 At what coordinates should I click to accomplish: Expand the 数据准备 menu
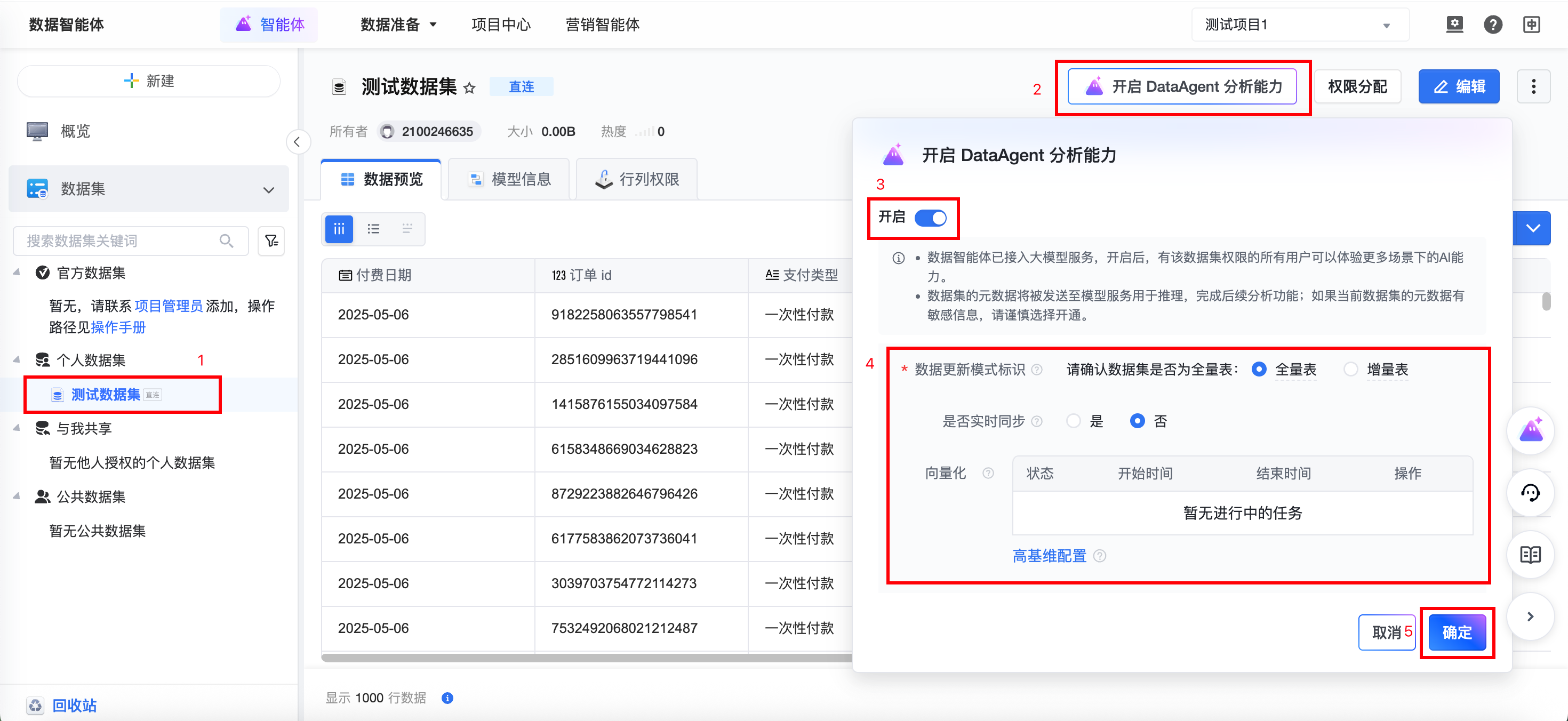[x=398, y=25]
